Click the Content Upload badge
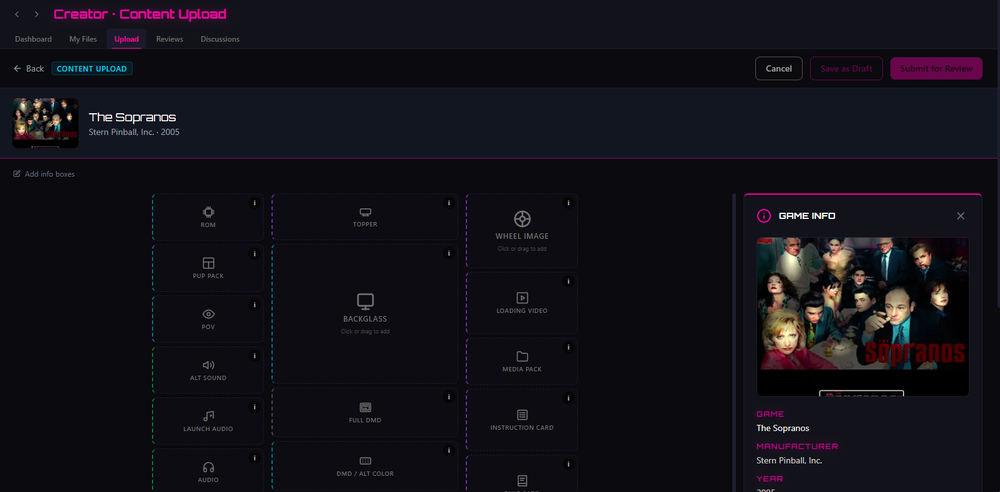Image resolution: width=1000 pixels, height=492 pixels. point(92,68)
